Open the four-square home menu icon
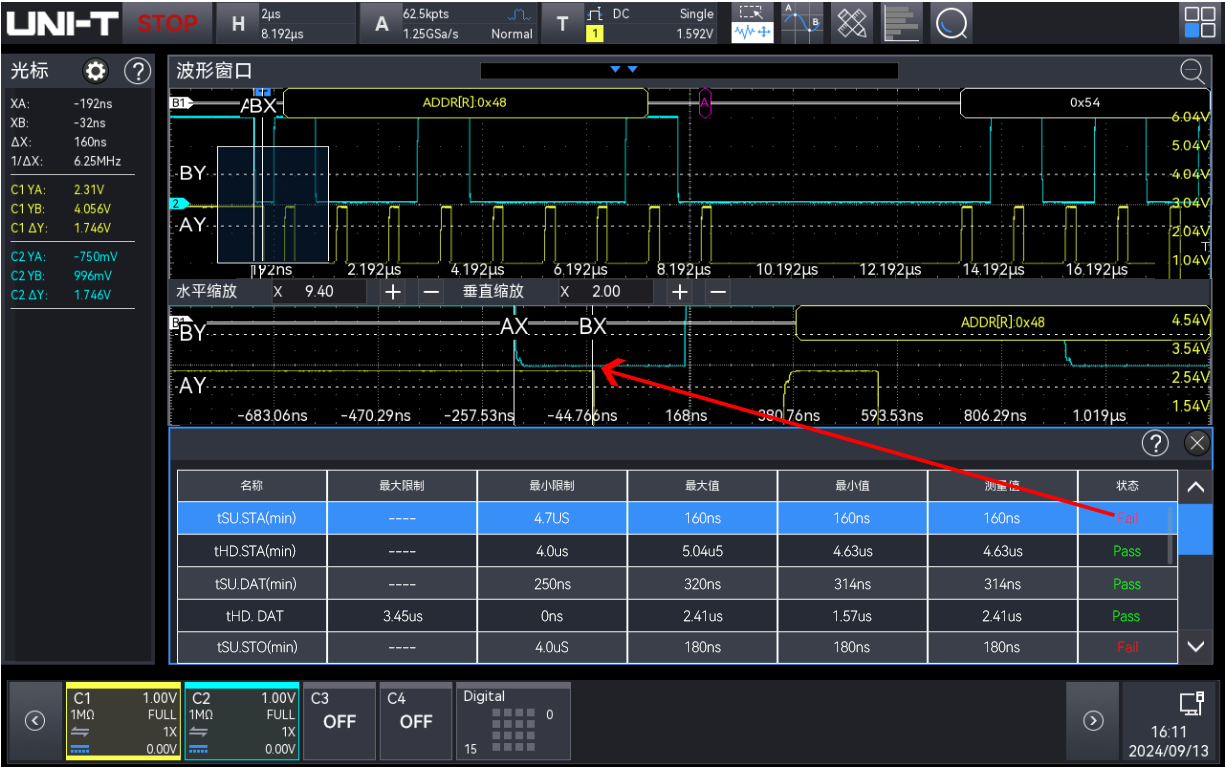The width and height of the screenshot is (1225, 767). pyautogui.click(x=1199, y=23)
